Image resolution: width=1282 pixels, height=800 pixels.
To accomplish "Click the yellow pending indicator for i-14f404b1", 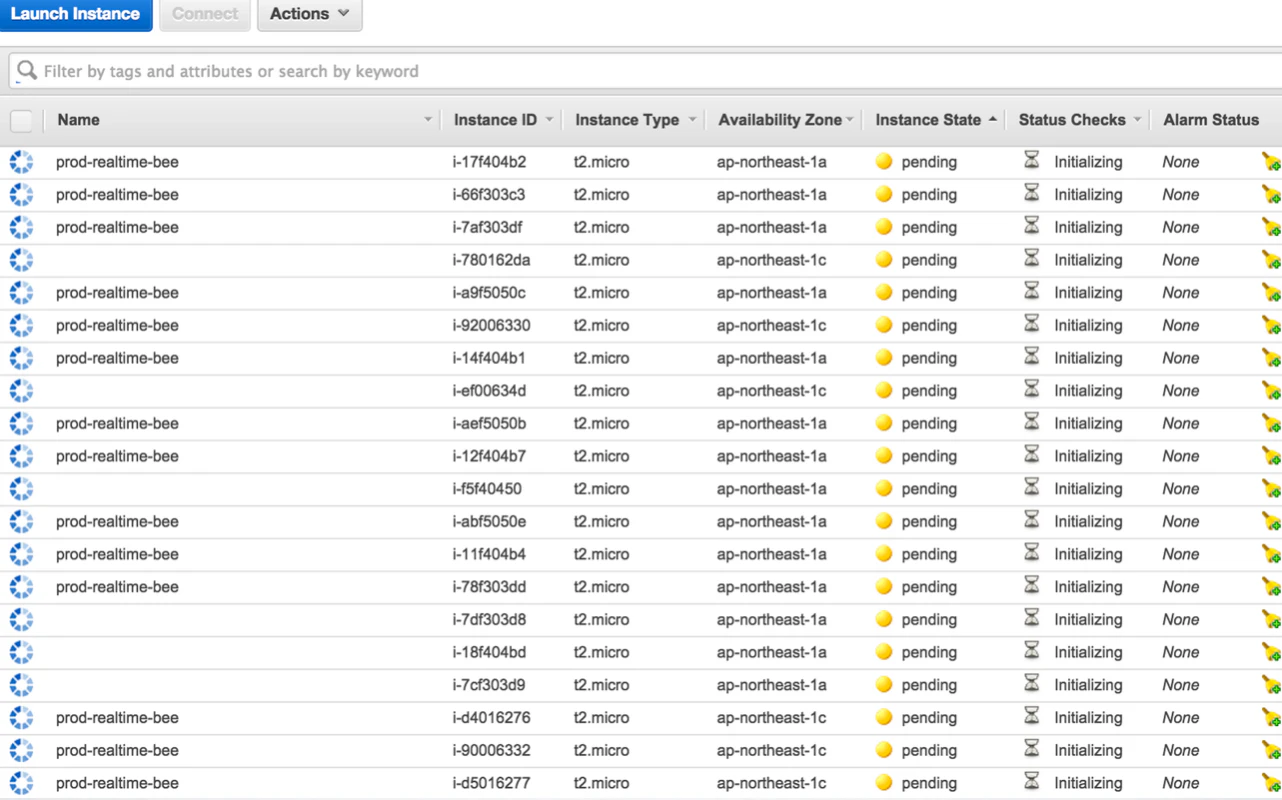I will point(884,357).
